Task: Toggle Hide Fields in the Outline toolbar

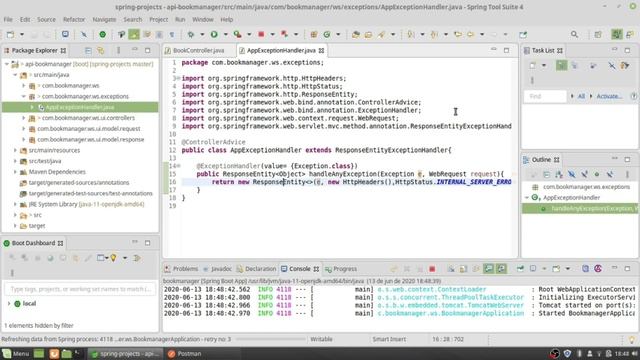Action: coord(571,175)
